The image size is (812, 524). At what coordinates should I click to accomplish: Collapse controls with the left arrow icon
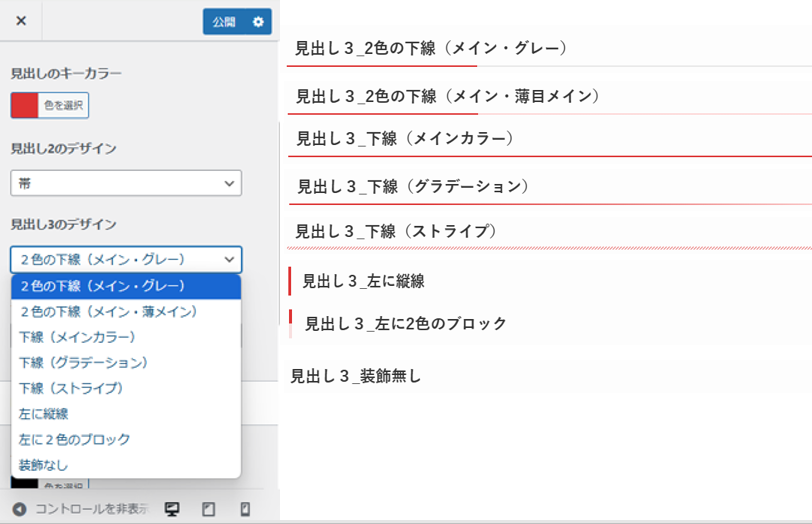click(x=19, y=509)
